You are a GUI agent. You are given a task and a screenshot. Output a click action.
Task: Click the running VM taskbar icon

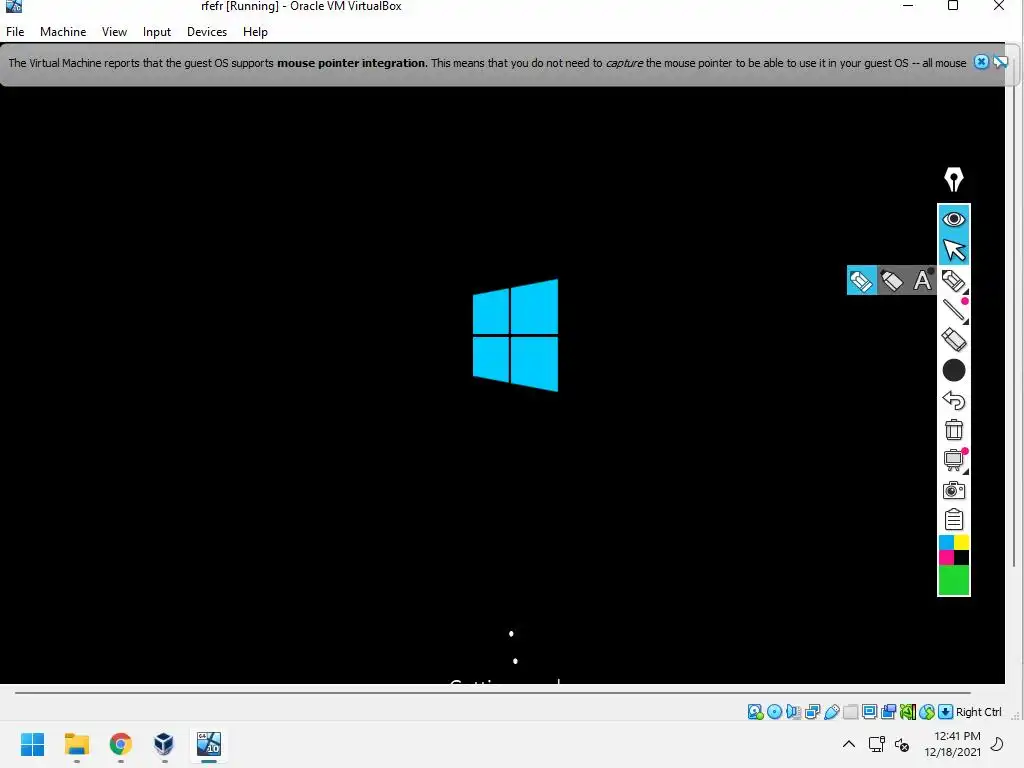coord(209,744)
